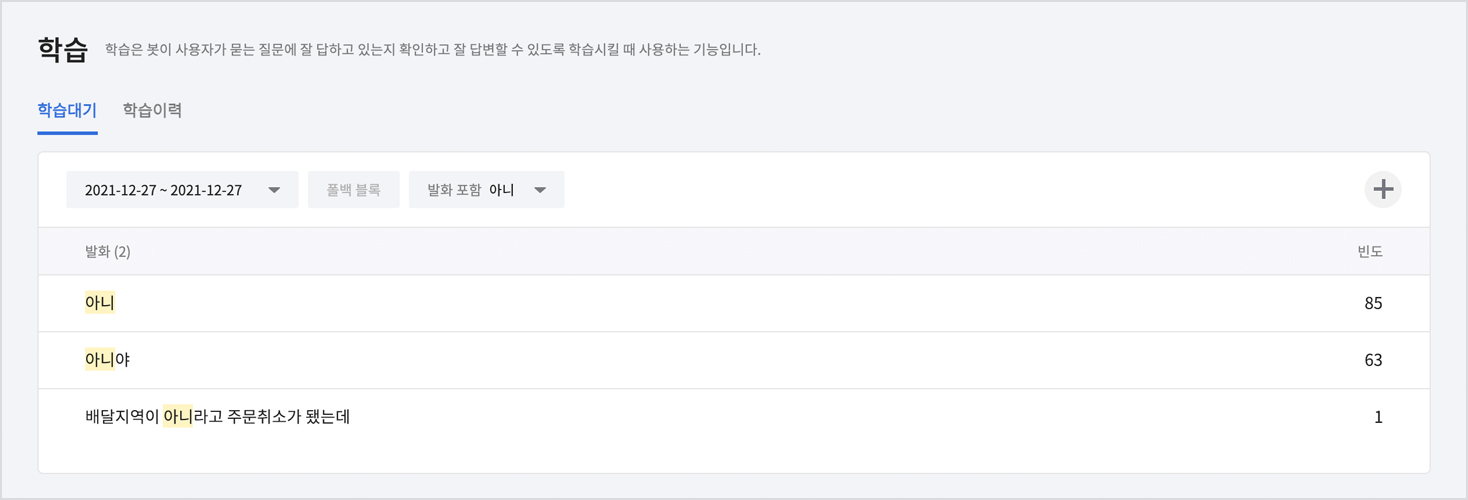Screen dimensions: 1468x500
Task: Click the date range dropdown arrow
Action: pyautogui.click(x=274, y=190)
